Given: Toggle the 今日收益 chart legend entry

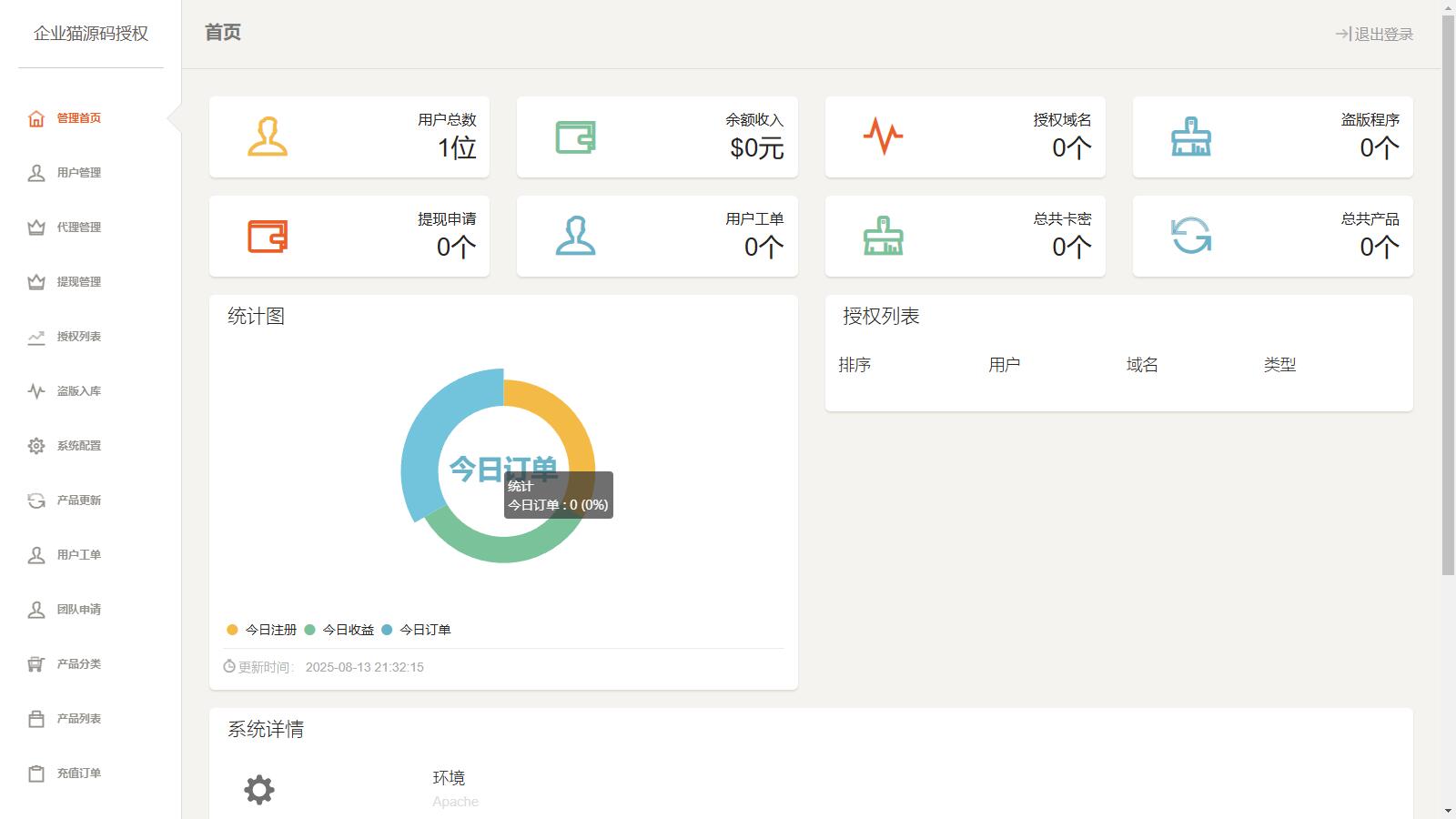Looking at the screenshot, I should point(339,630).
